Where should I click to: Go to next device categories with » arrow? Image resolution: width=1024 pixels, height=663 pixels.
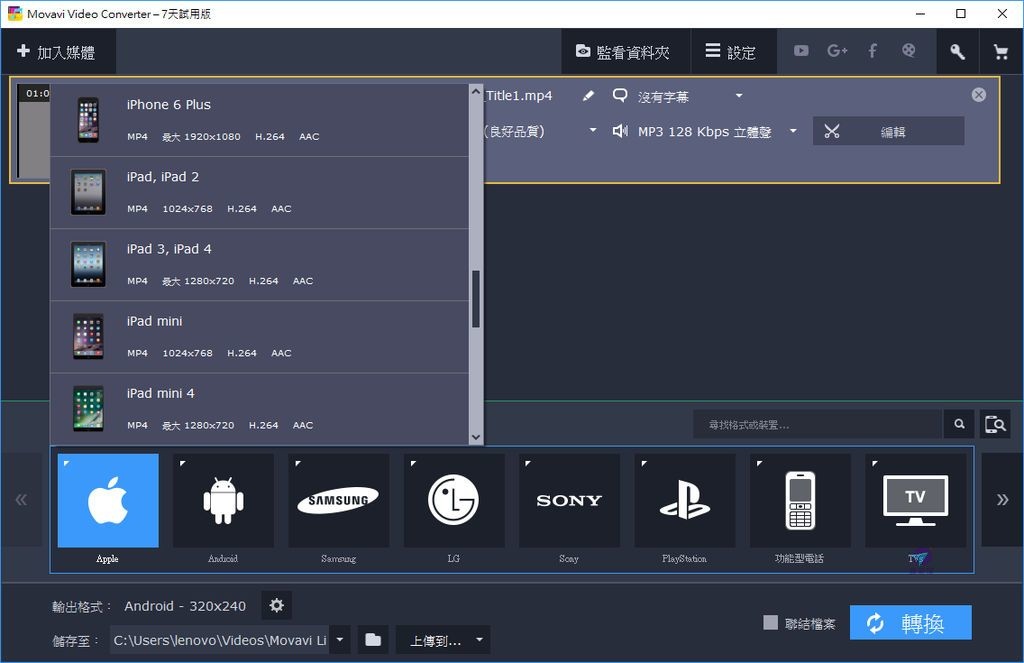tap(1002, 500)
